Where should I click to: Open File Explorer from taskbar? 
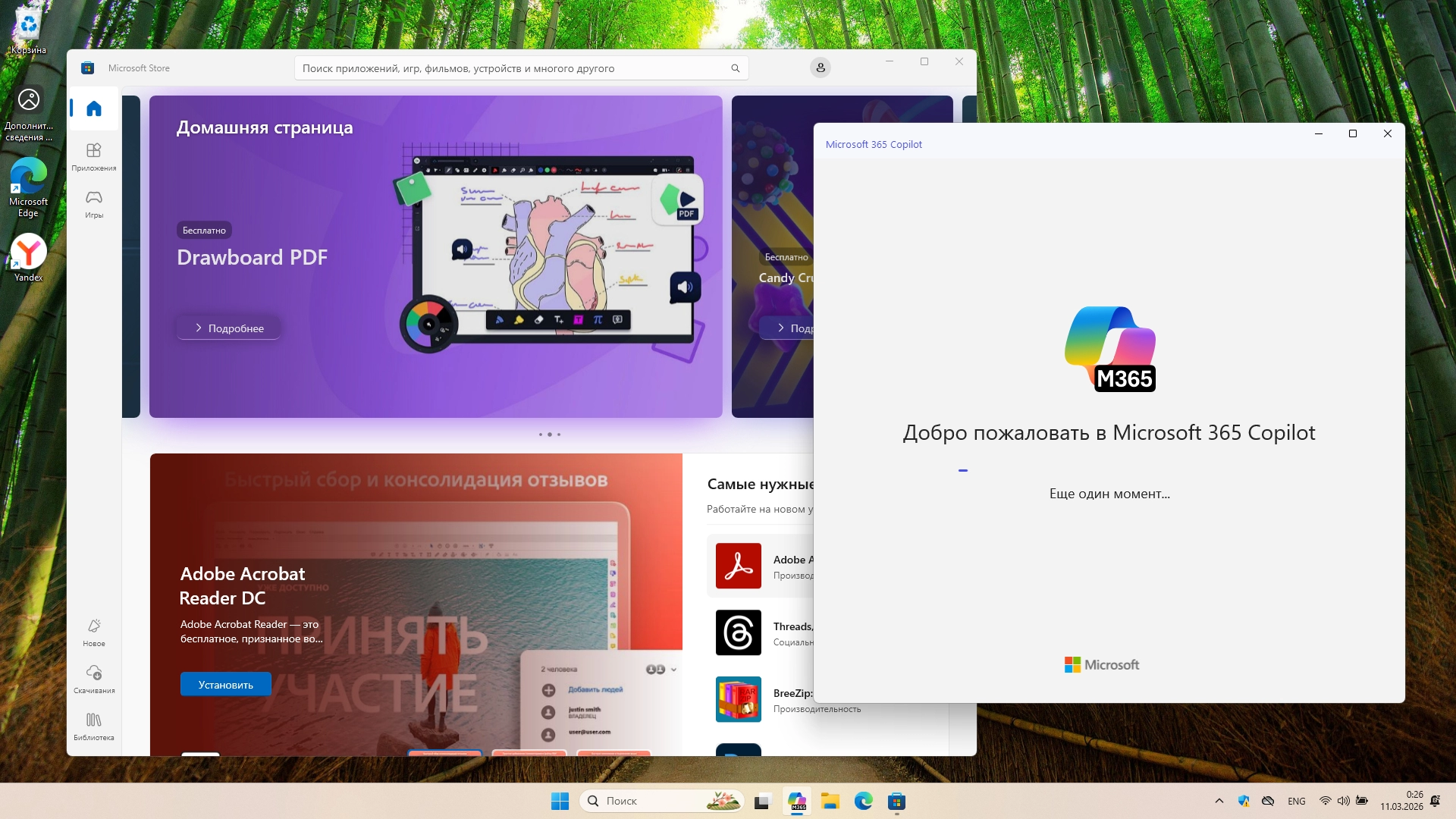coord(830,801)
